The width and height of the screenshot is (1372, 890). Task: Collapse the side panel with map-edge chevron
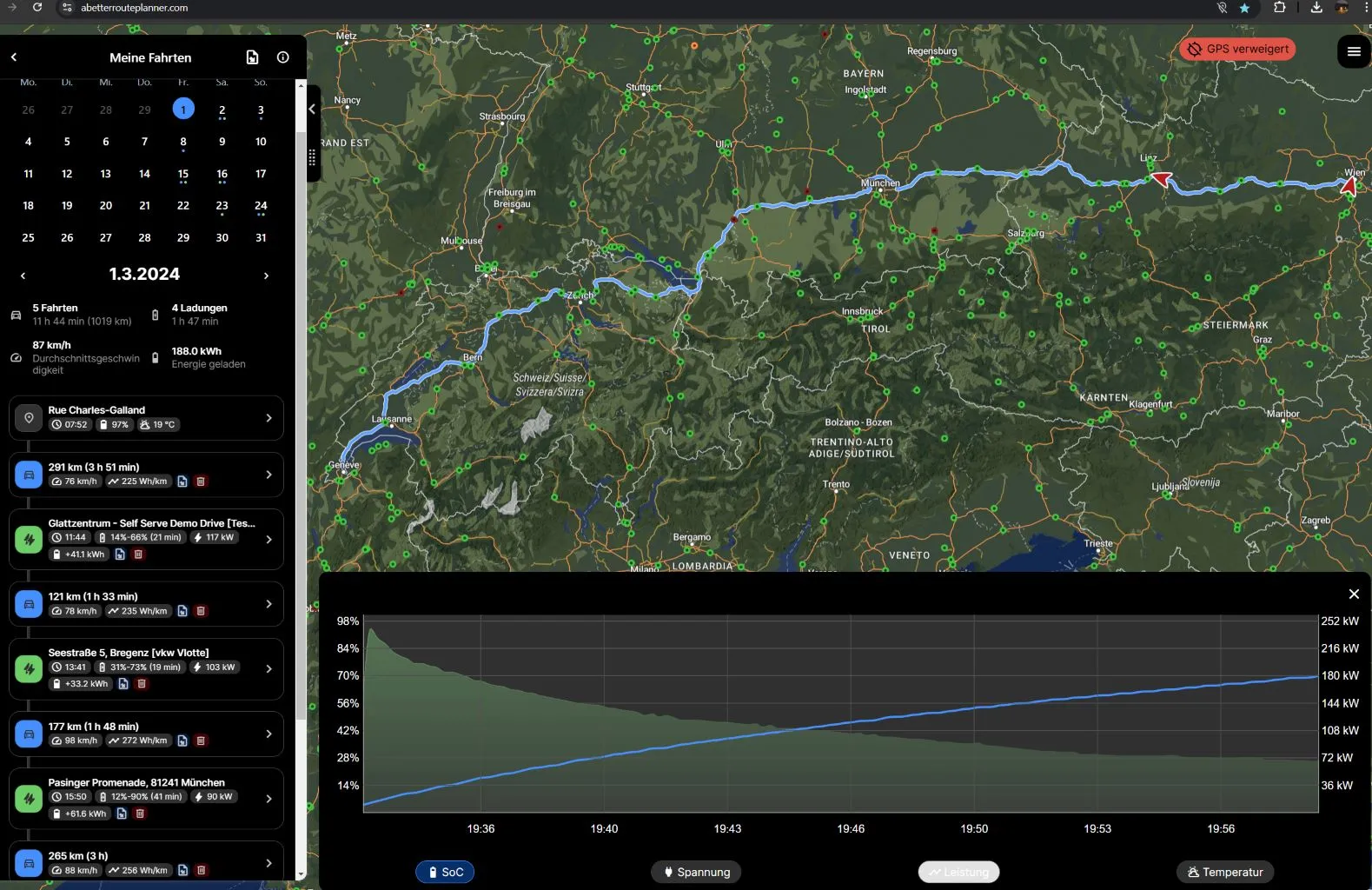coord(312,110)
